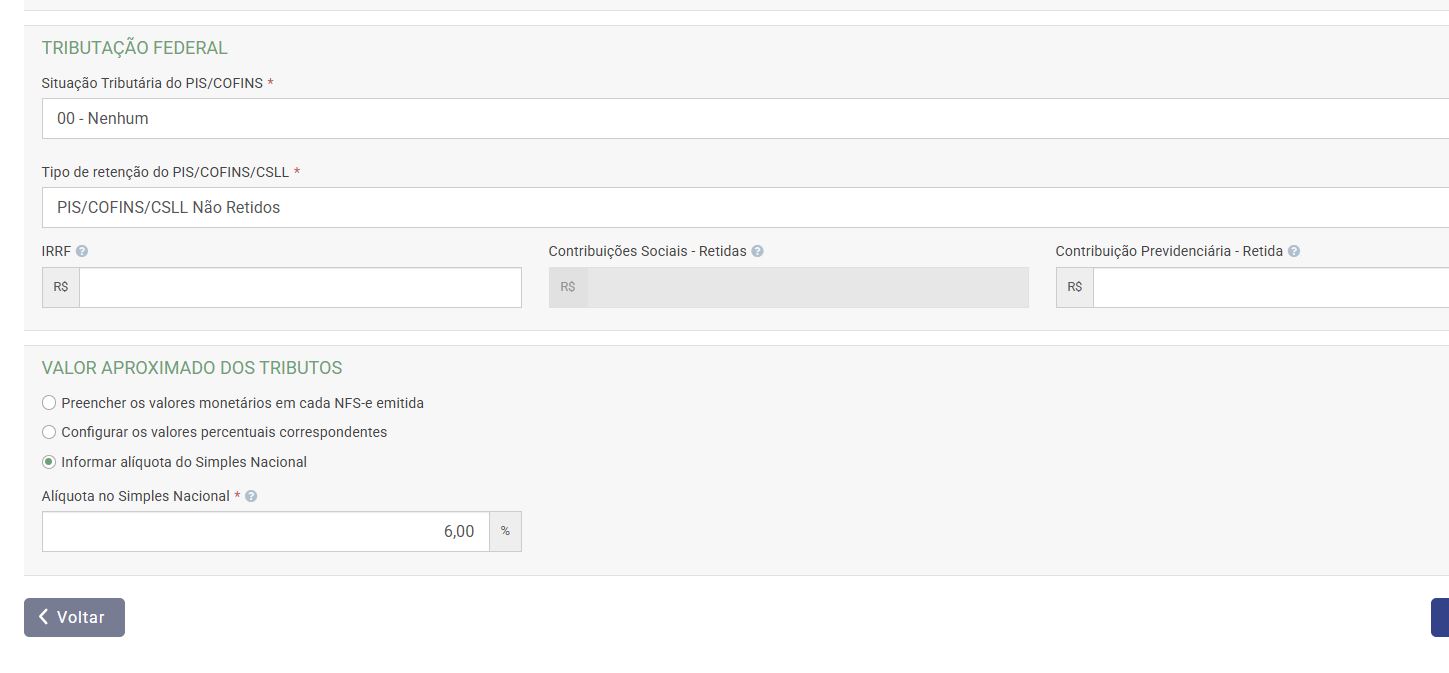The height and width of the screenshot is (673, 1449).
Task: Expand Tipo de retenção do PIS/COFINS/CSLL dropdown
Action: 745,208
